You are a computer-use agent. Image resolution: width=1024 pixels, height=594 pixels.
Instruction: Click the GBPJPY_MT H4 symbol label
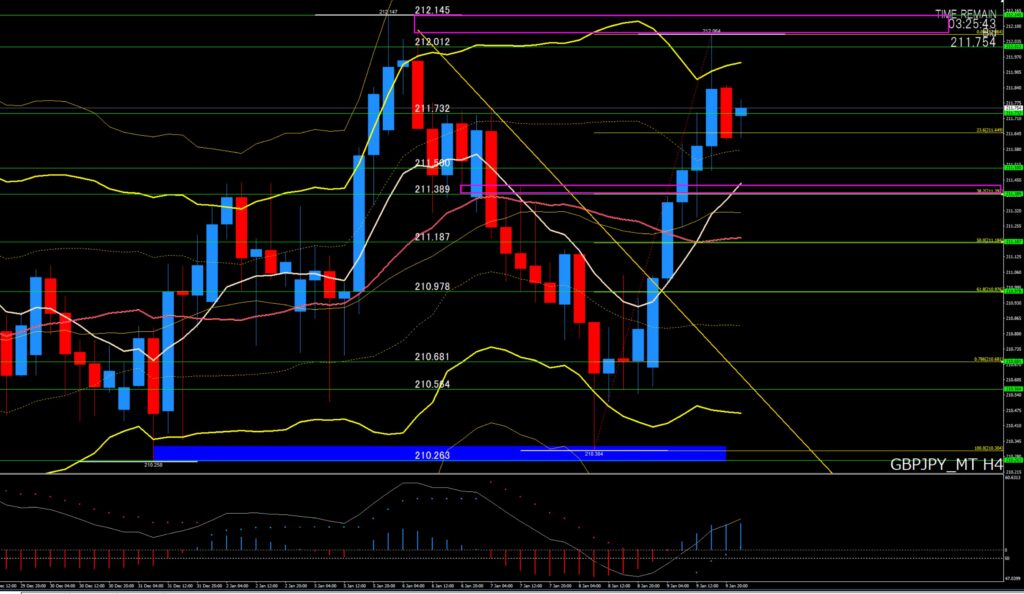point(945,465)
